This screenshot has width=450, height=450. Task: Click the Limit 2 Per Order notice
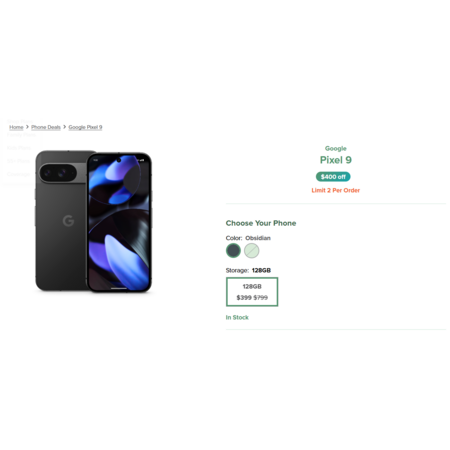point(336,190)
